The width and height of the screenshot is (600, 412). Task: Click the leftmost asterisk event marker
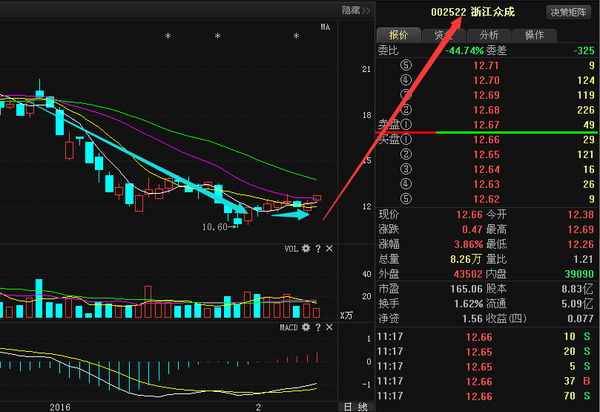tap(167, 37)
